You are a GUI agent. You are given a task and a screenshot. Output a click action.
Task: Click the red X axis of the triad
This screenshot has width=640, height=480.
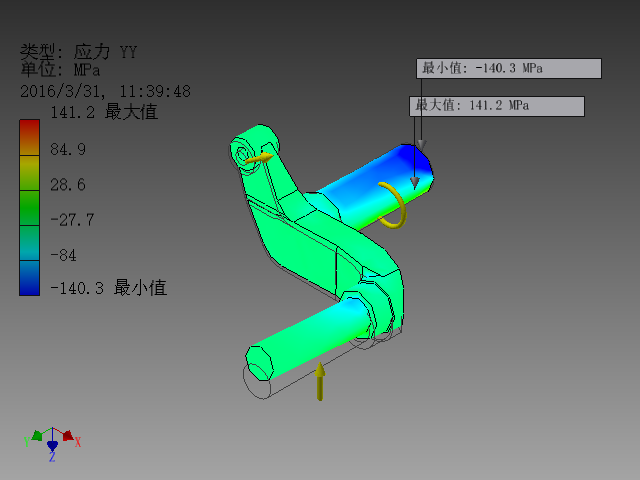pos(69,436)
